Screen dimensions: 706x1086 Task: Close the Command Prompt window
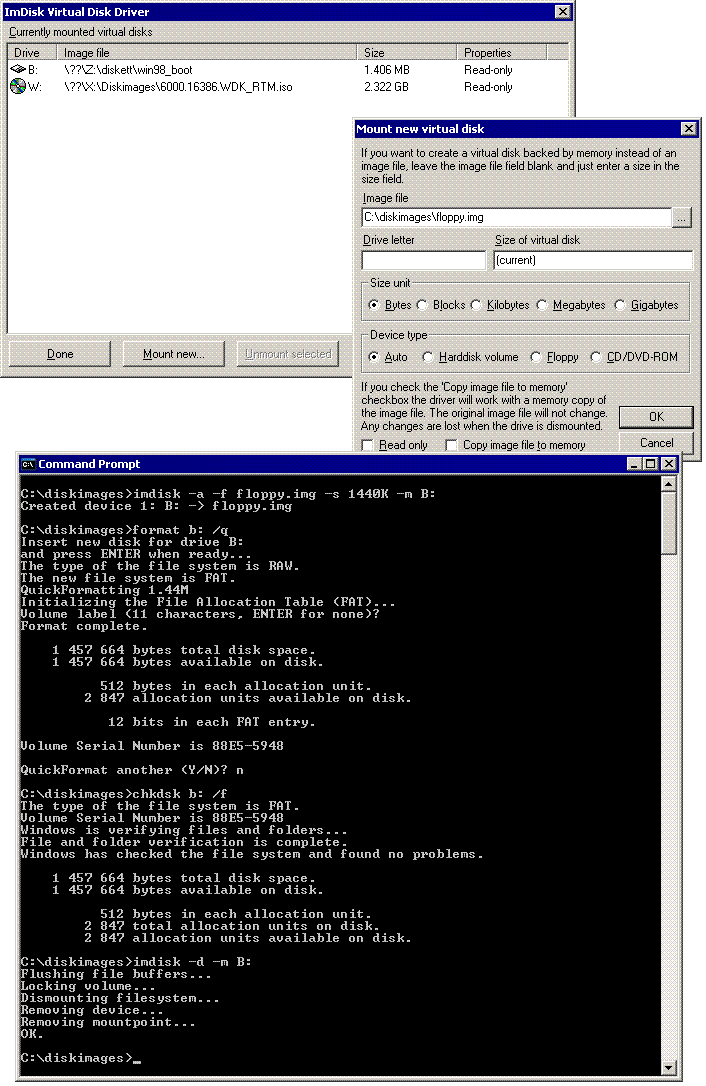click(x=669, y=464)
